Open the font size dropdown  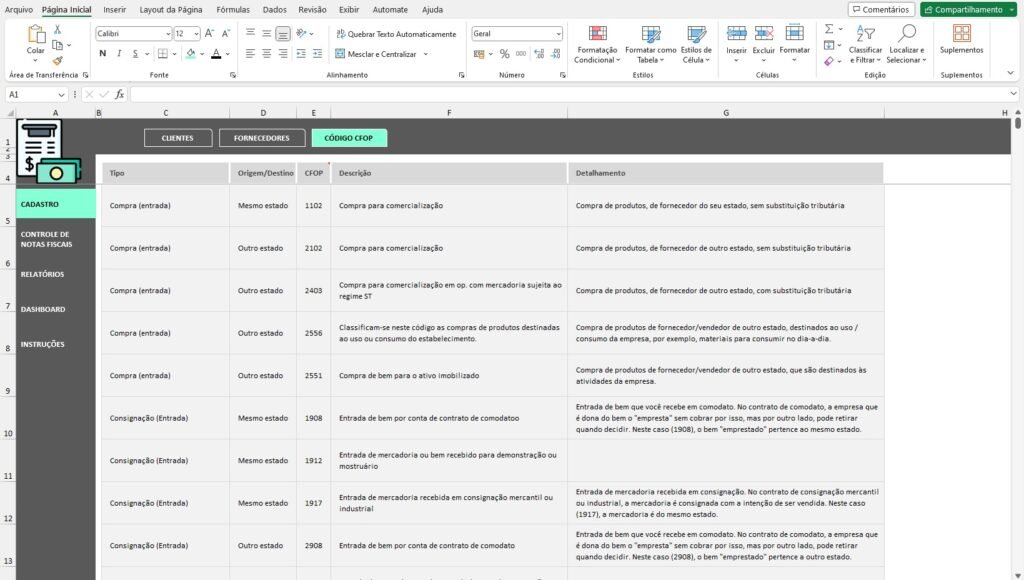point(194,33)
